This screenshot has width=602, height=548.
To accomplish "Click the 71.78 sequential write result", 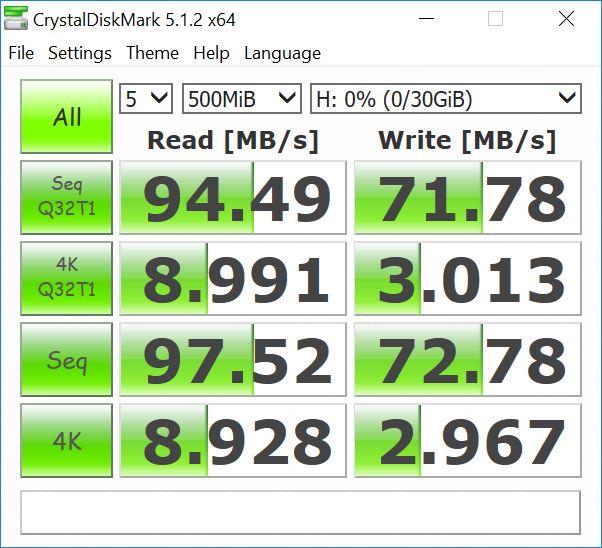I will pyautogui.click(x=468, y=199).
